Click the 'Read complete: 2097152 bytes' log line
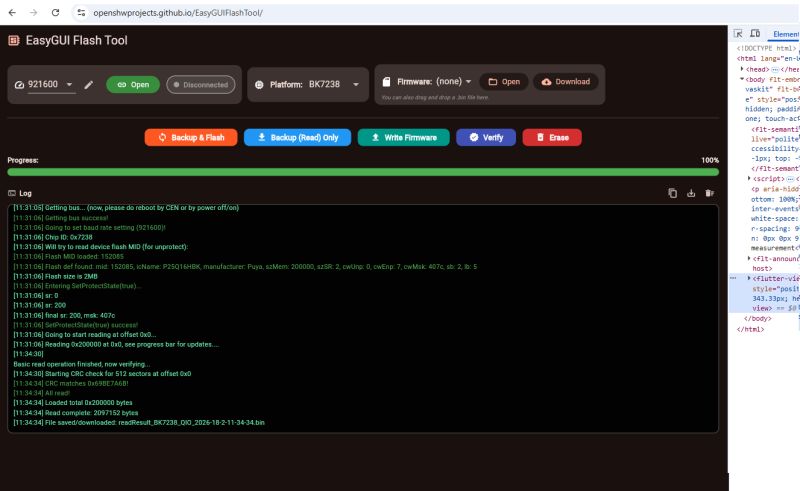This screenshot has height=491, width=800. tap(76, 413)
